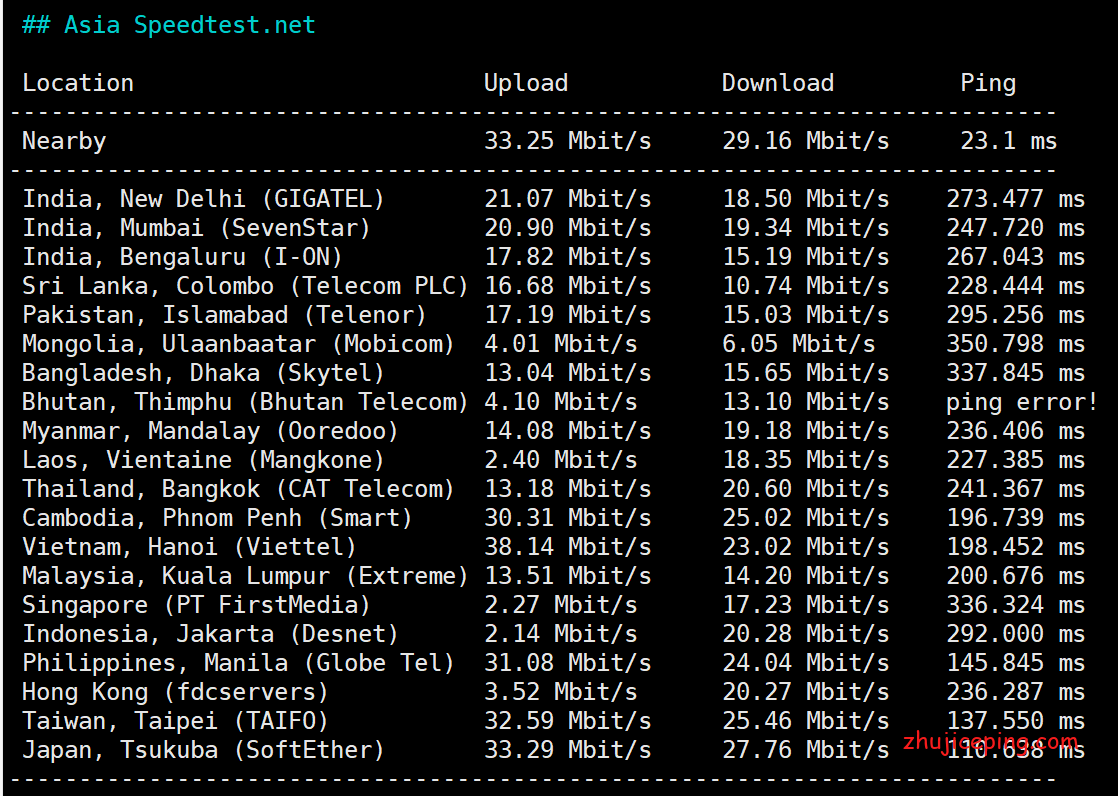Select 'Bangladesh, Dhaka (Skytel)' row label
This screenshot has height=796, width=1118.
203,373
